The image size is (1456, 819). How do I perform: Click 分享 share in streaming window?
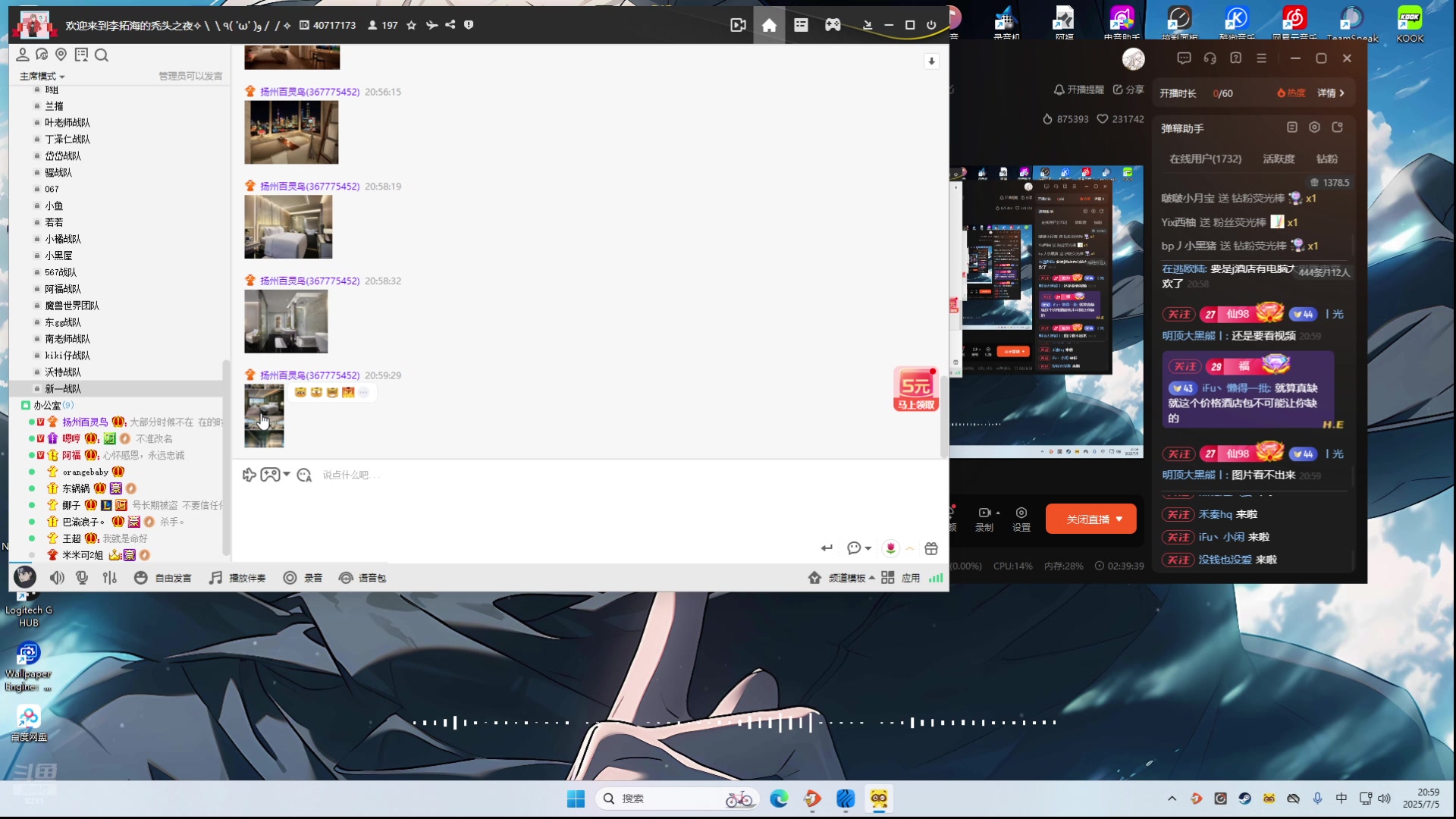(x=1128, y=89)
